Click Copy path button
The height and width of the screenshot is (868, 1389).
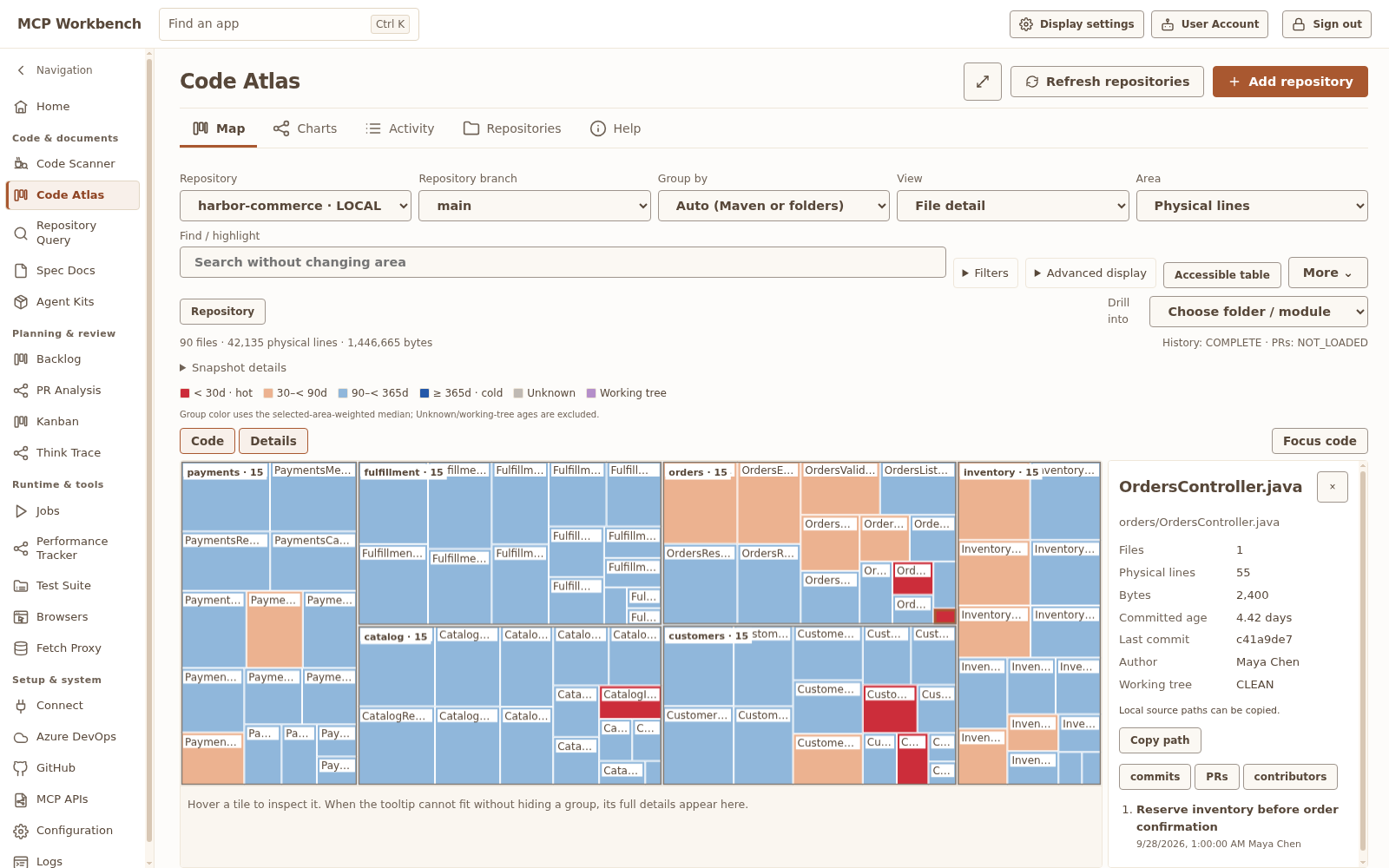click(1160, 740)
